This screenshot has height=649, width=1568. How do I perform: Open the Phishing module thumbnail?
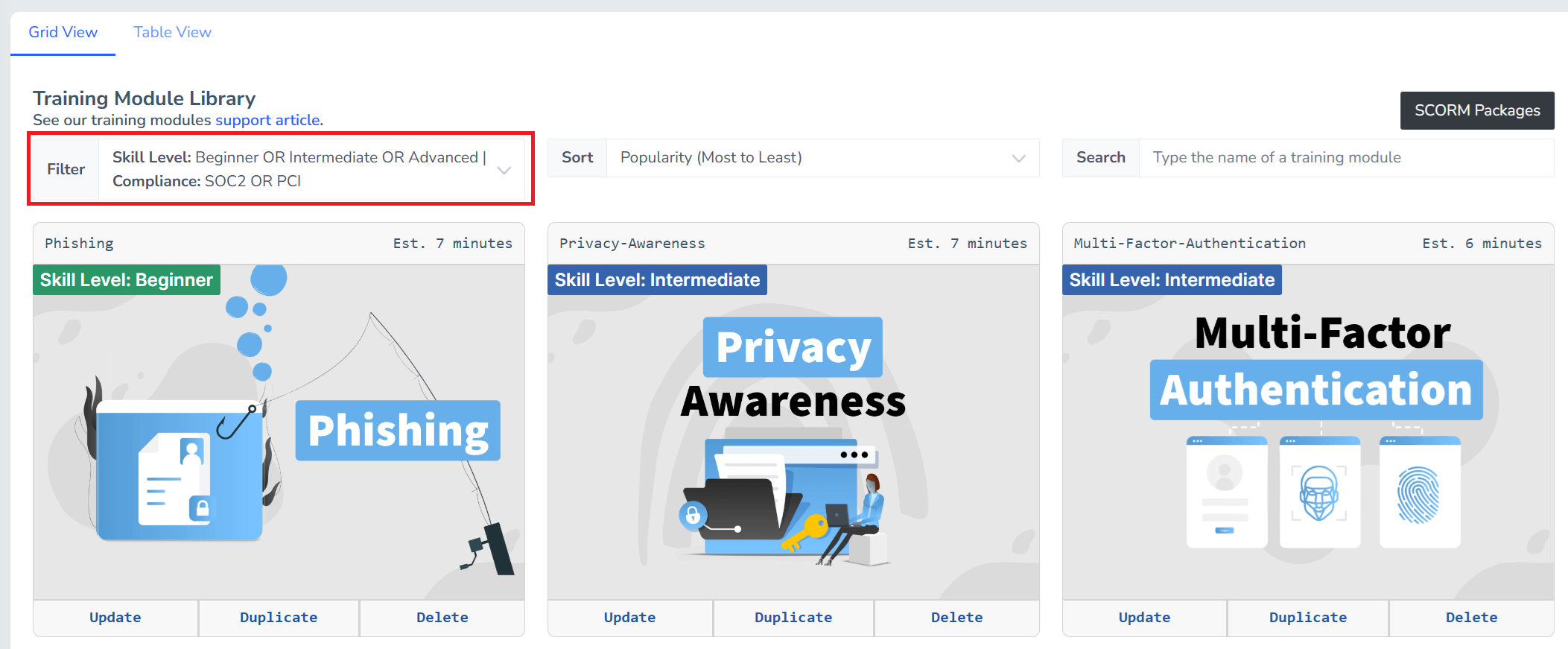coord(279,432)
